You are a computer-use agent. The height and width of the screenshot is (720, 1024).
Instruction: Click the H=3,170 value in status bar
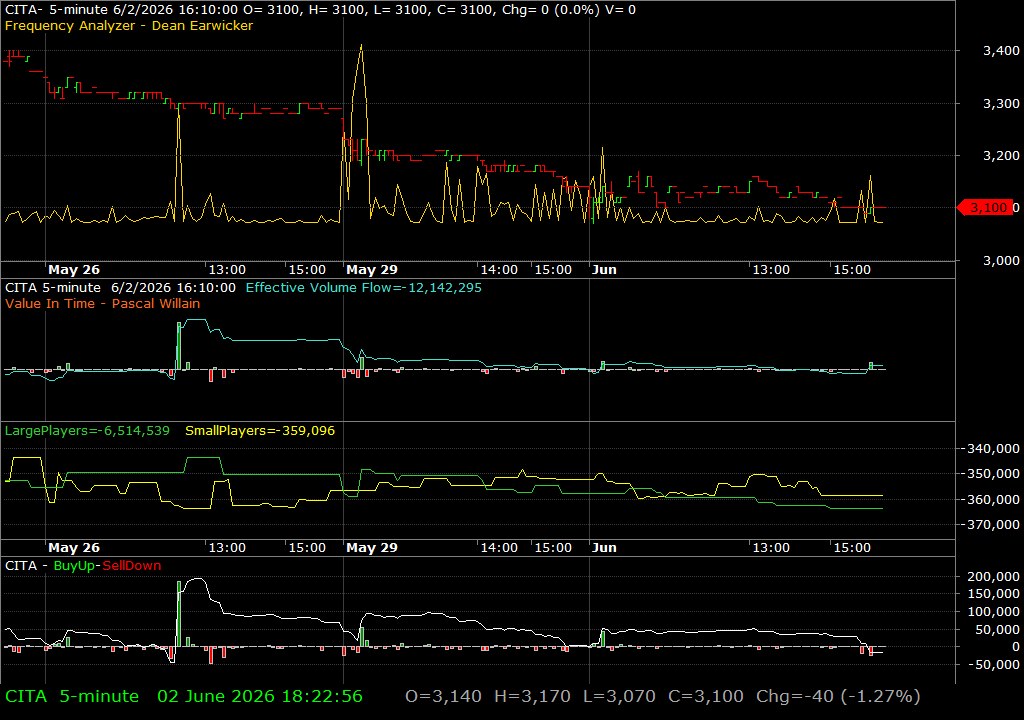click(532, 696)
